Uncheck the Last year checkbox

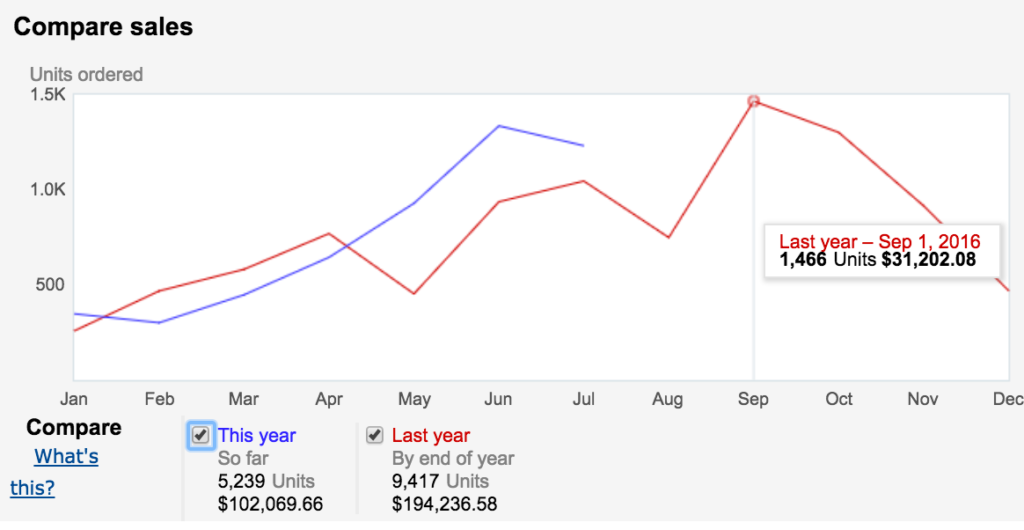tap(375, 435)
